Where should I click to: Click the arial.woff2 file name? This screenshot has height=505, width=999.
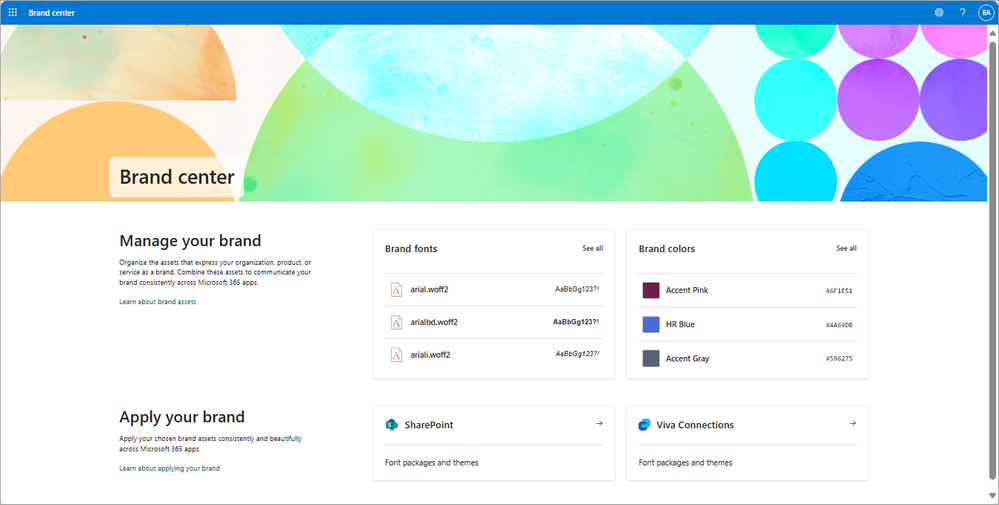(x=429, y=290)
